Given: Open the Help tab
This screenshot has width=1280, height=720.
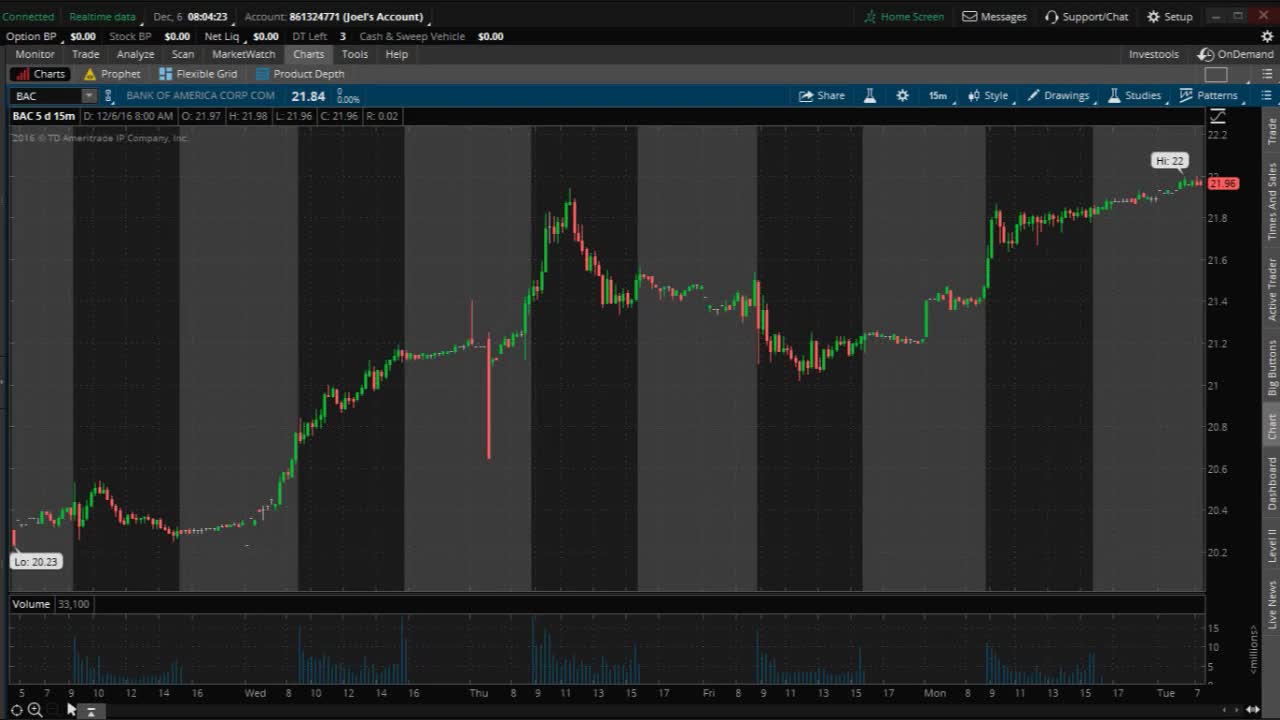Looking at the screenshot, I should (397, 54).
